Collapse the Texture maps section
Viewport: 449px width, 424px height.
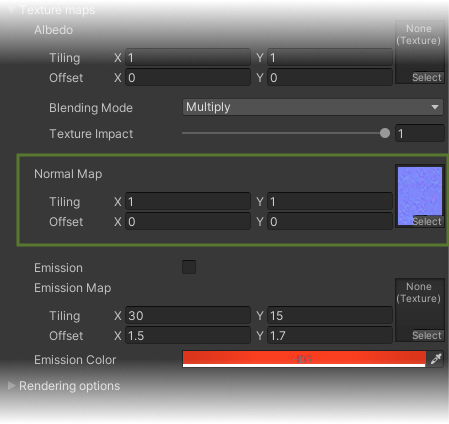click(11, 10)
